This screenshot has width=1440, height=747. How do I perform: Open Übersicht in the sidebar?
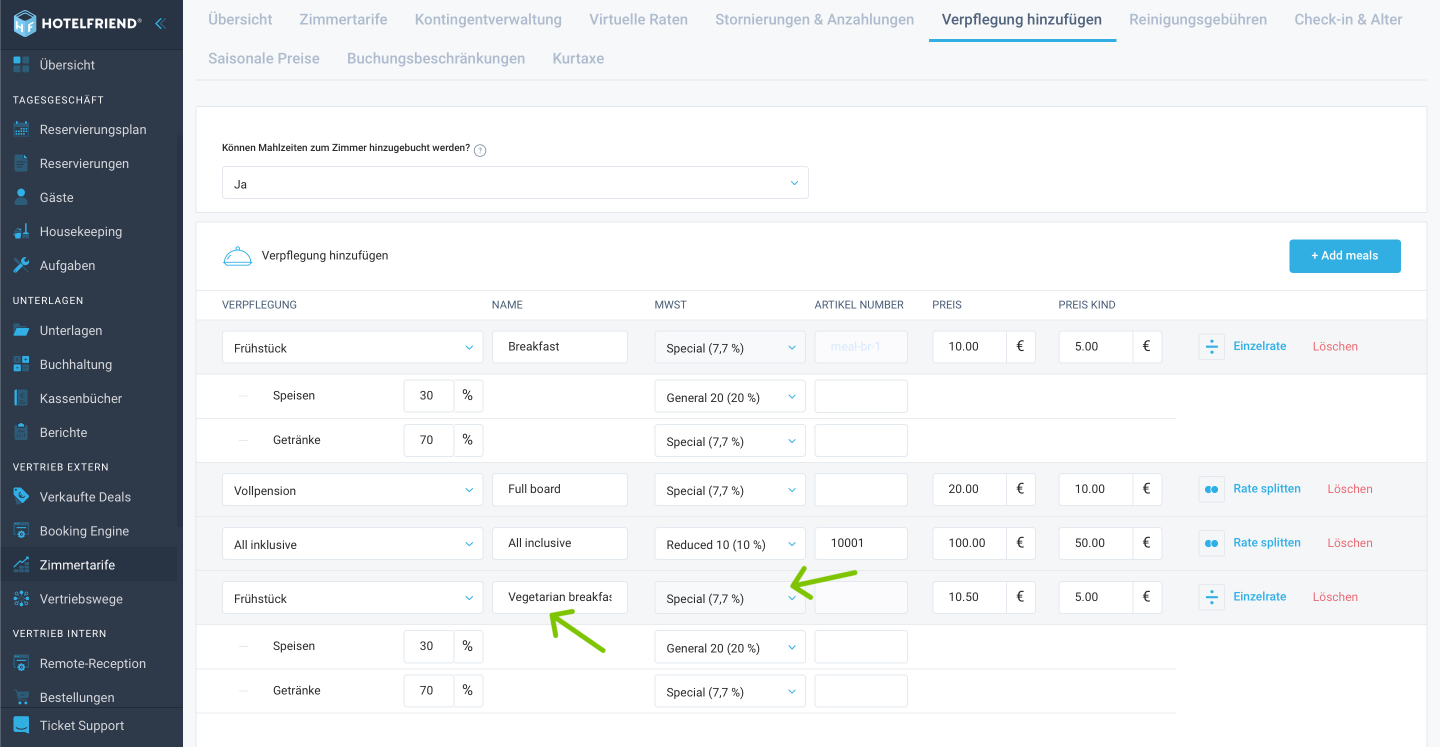pos(67,65)
